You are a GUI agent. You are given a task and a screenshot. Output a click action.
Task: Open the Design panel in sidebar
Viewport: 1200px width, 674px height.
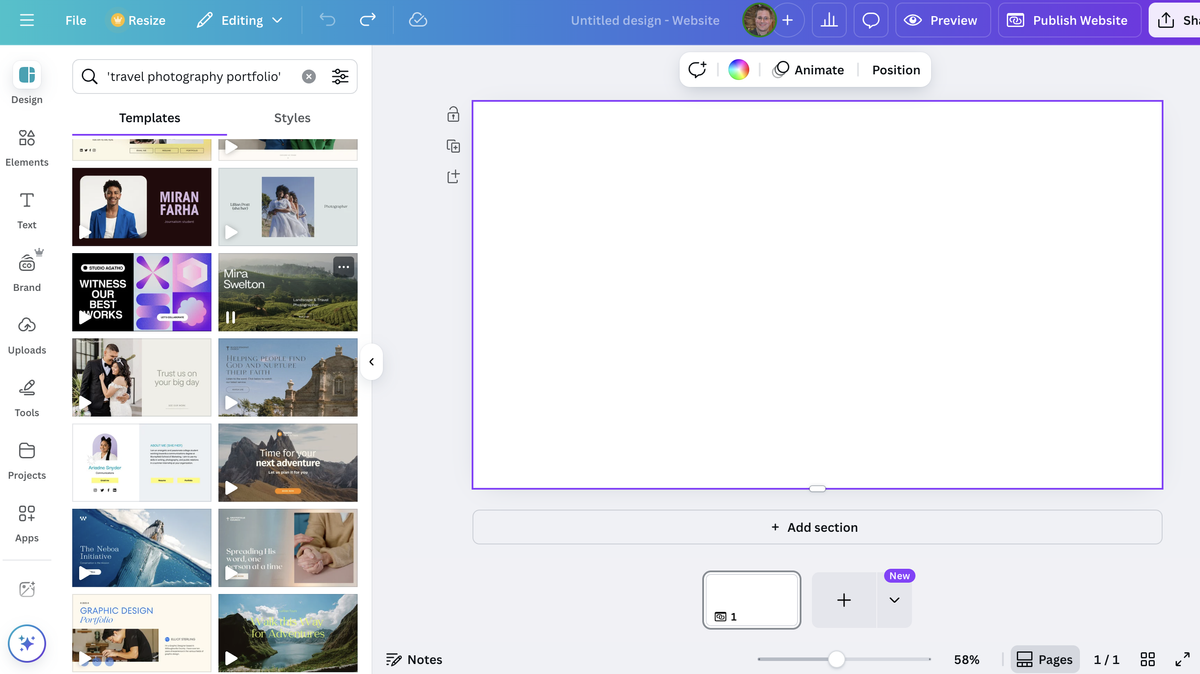point(26,83)
